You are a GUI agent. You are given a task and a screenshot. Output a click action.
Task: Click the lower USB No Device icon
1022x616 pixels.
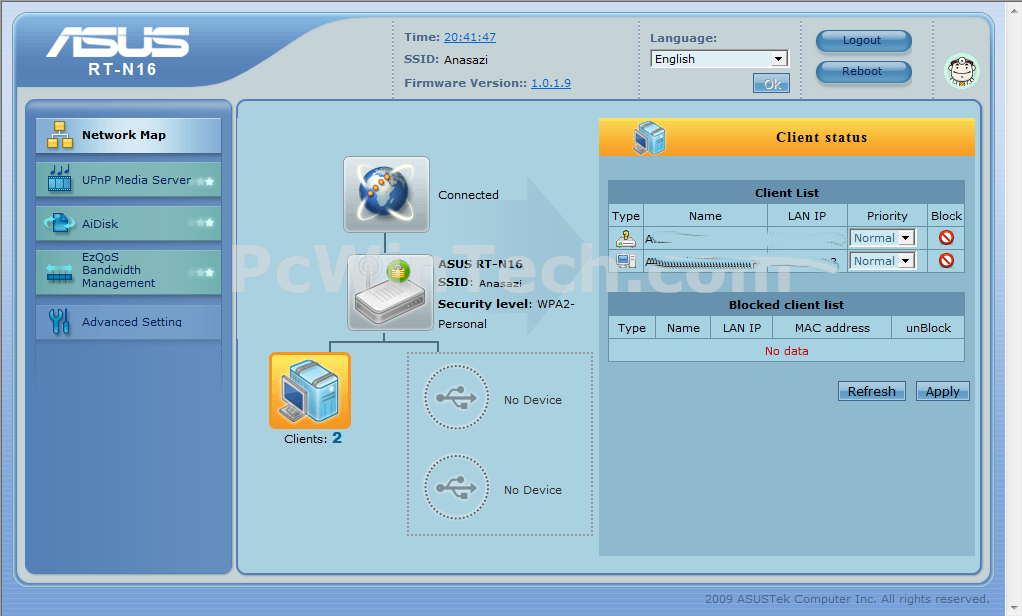click(x=456, y=487)
